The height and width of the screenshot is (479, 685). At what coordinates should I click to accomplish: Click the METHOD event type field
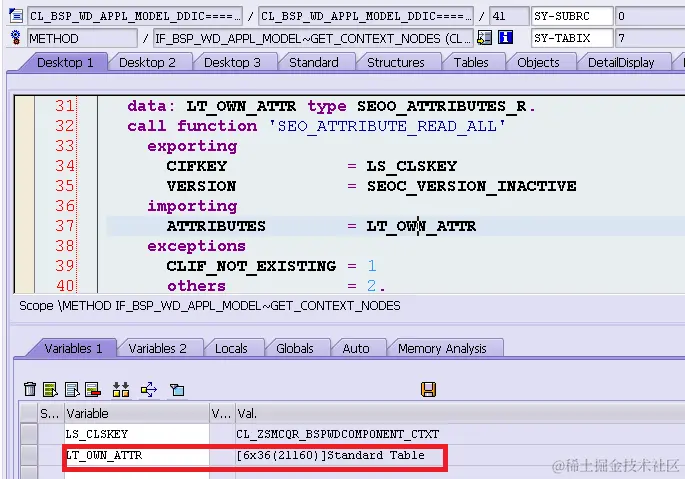[83, 38]
